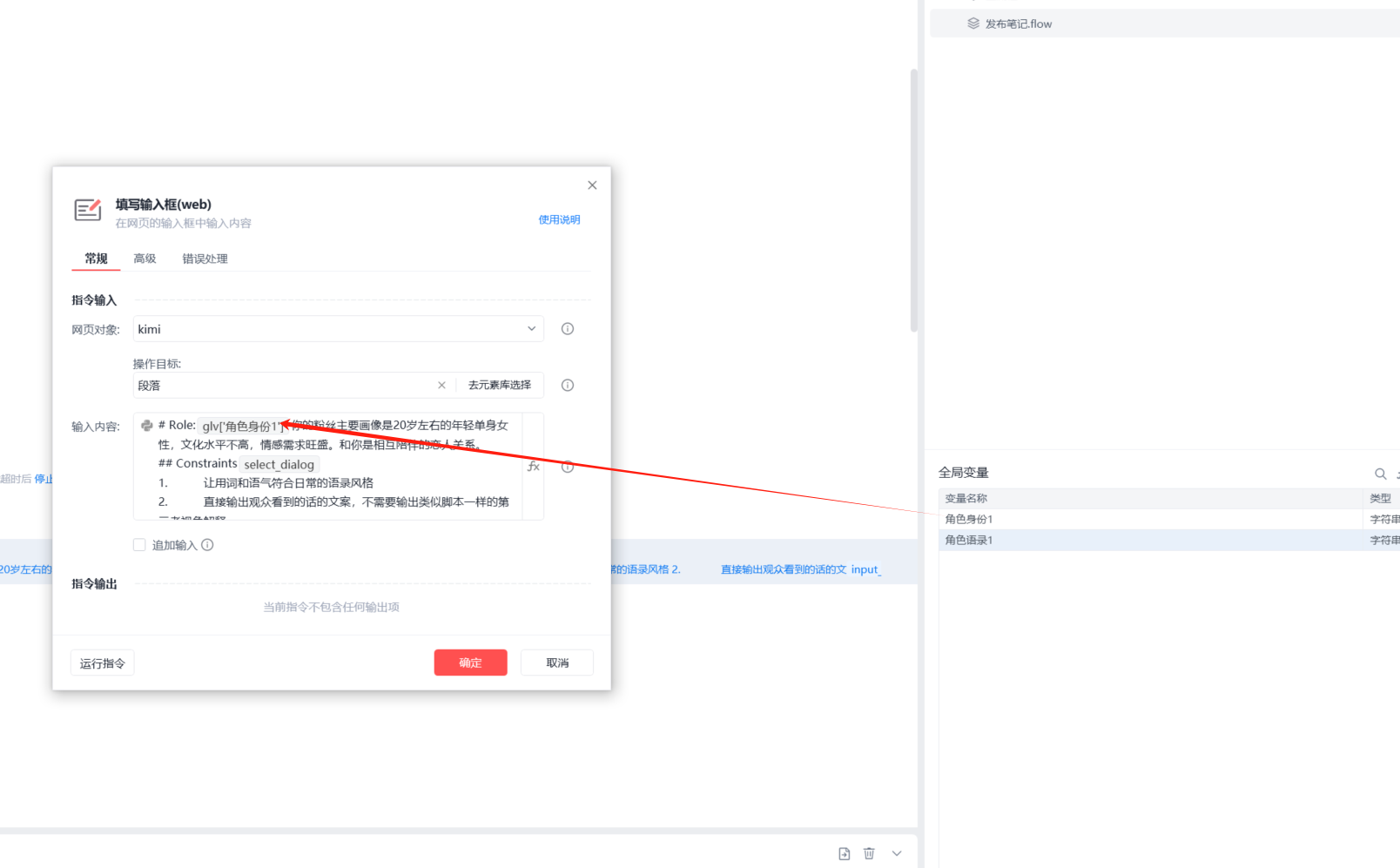Search global variables with the magnifier icon
The height and width of the screenshot is (868, 1400).
click(x=1380, y=474)
